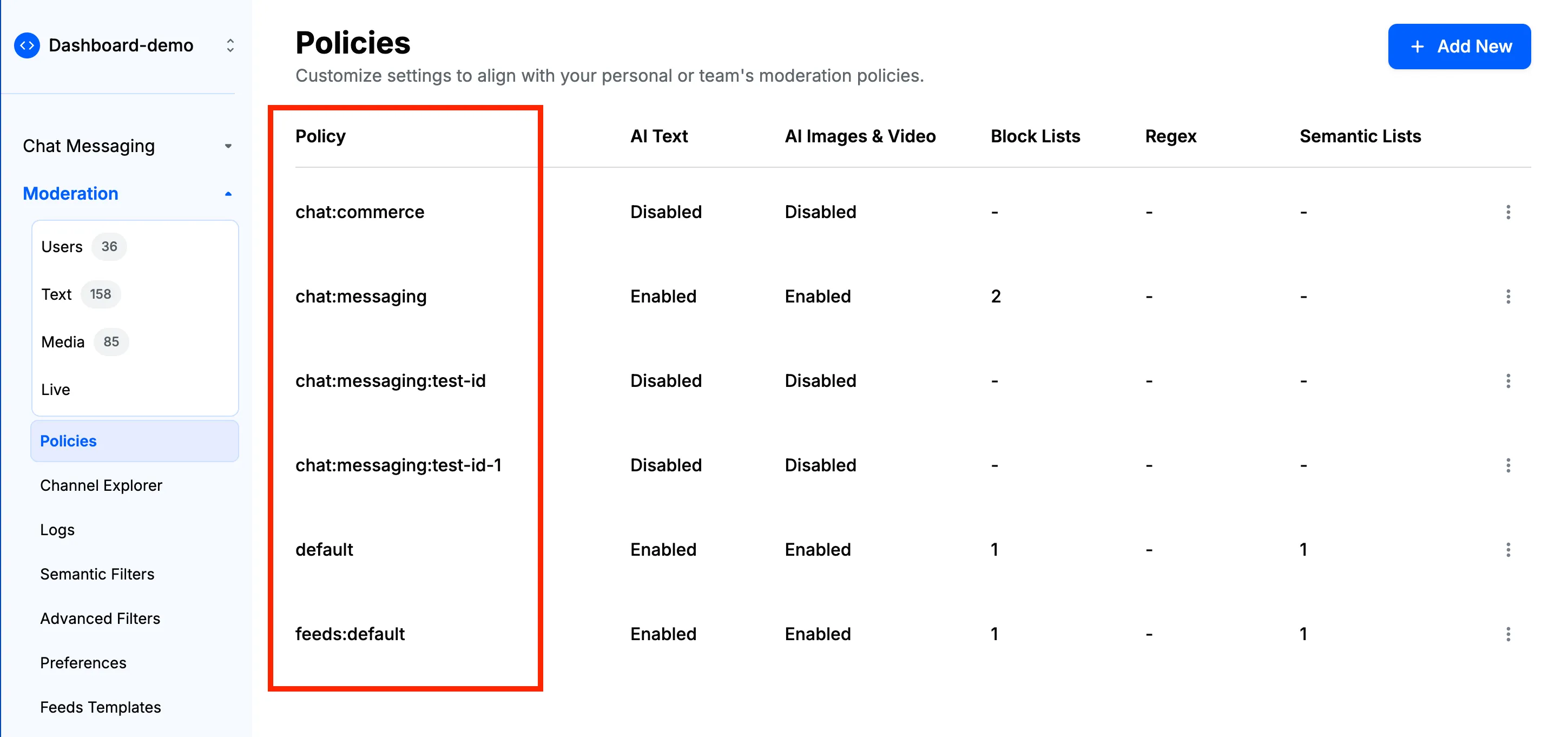Image resolution: width=1568 pixels, height=737 pixels.
Task: Navigate to Advanced Filters
Action: coord(99,617)
